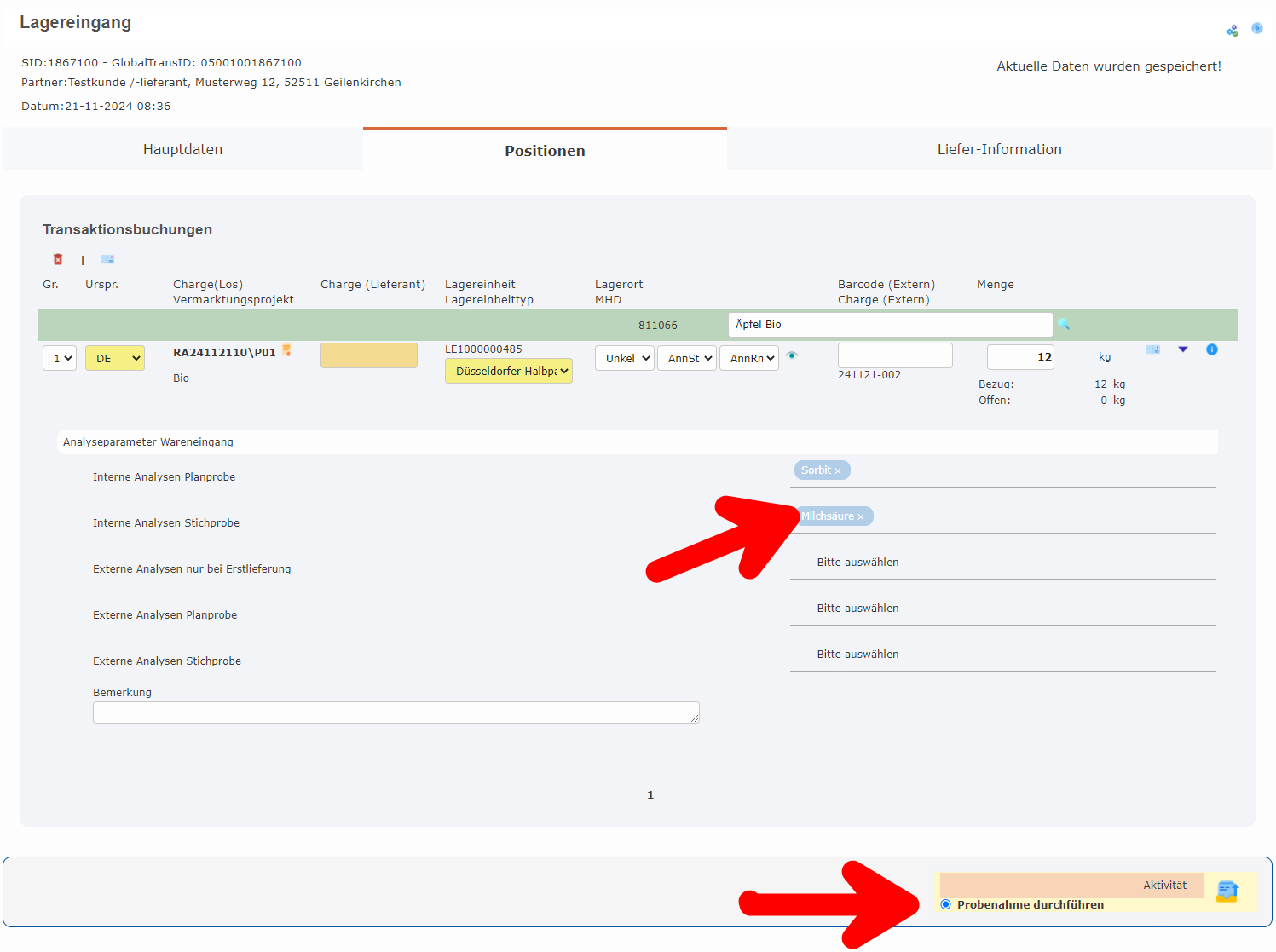Viewport: 1276px width, 952px height.
Task: Click the blue down-triangle icon in position row
Action: point(1183,349)
